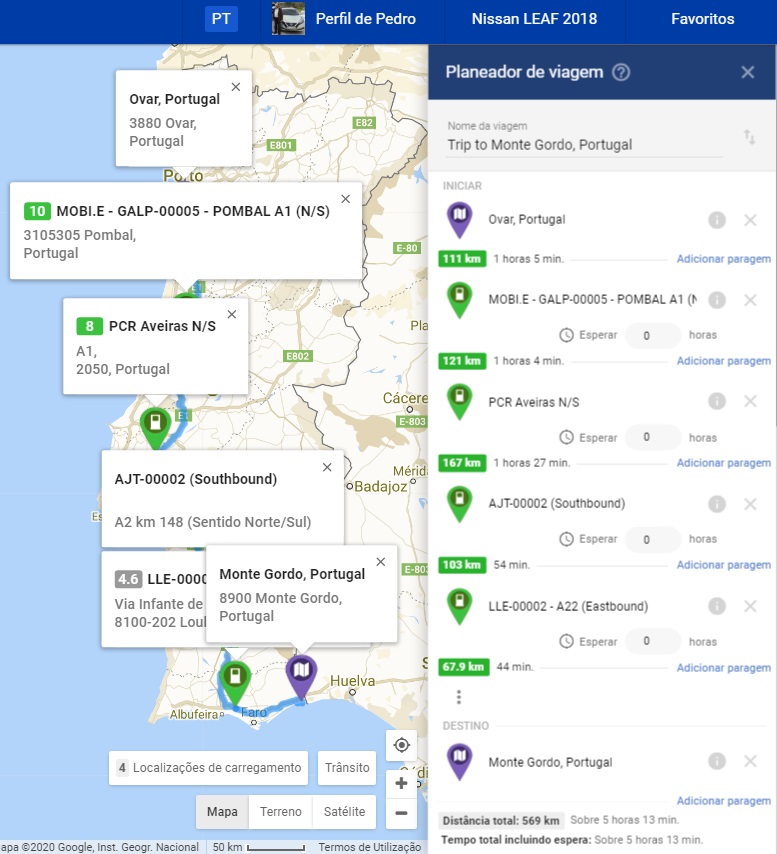The image size is (777, 854).
Task: Add a stop after the 103 km leg
Action: (724, 565)
